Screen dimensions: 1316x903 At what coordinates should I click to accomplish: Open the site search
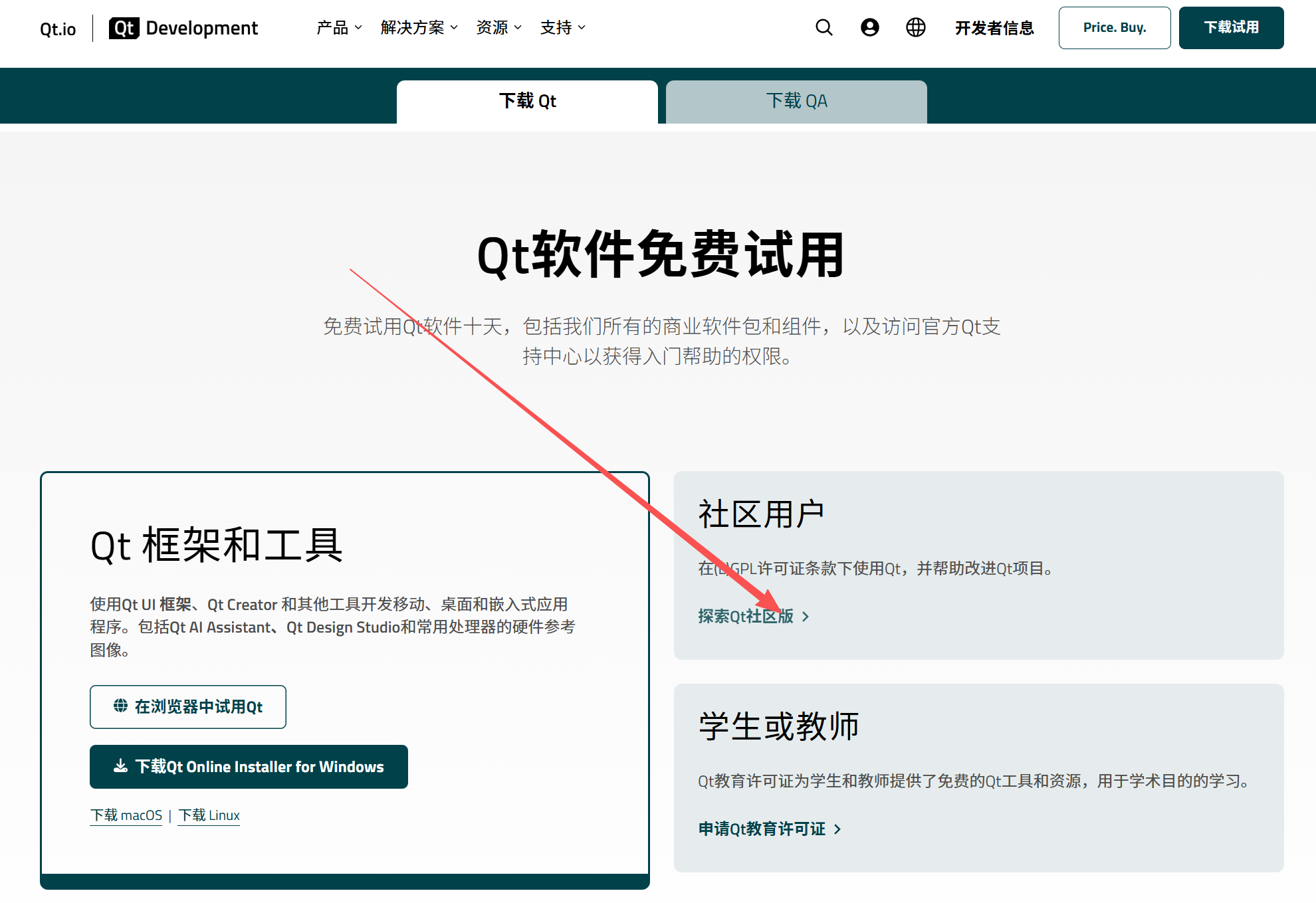pyautogui.click(x=823, y=27)
